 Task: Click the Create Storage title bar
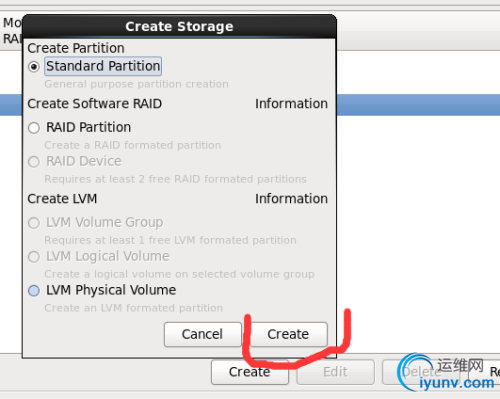[179, 26]
